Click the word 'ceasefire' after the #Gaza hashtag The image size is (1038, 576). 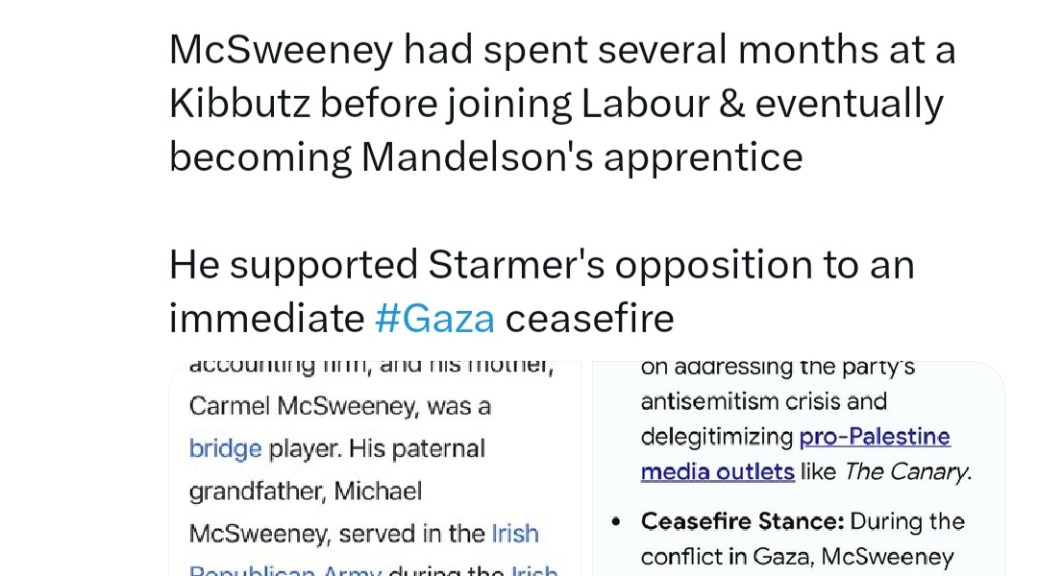(x=589, y=318)
